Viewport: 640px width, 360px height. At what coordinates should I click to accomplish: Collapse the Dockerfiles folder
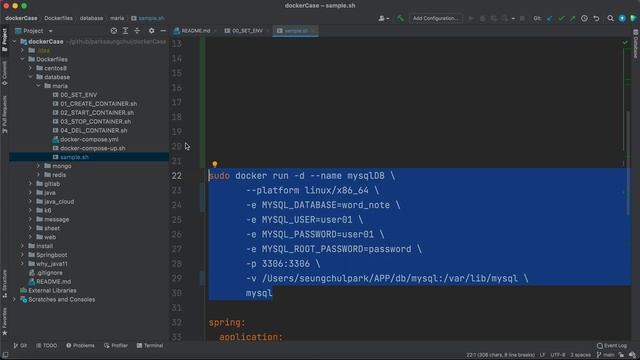(22, 59)
